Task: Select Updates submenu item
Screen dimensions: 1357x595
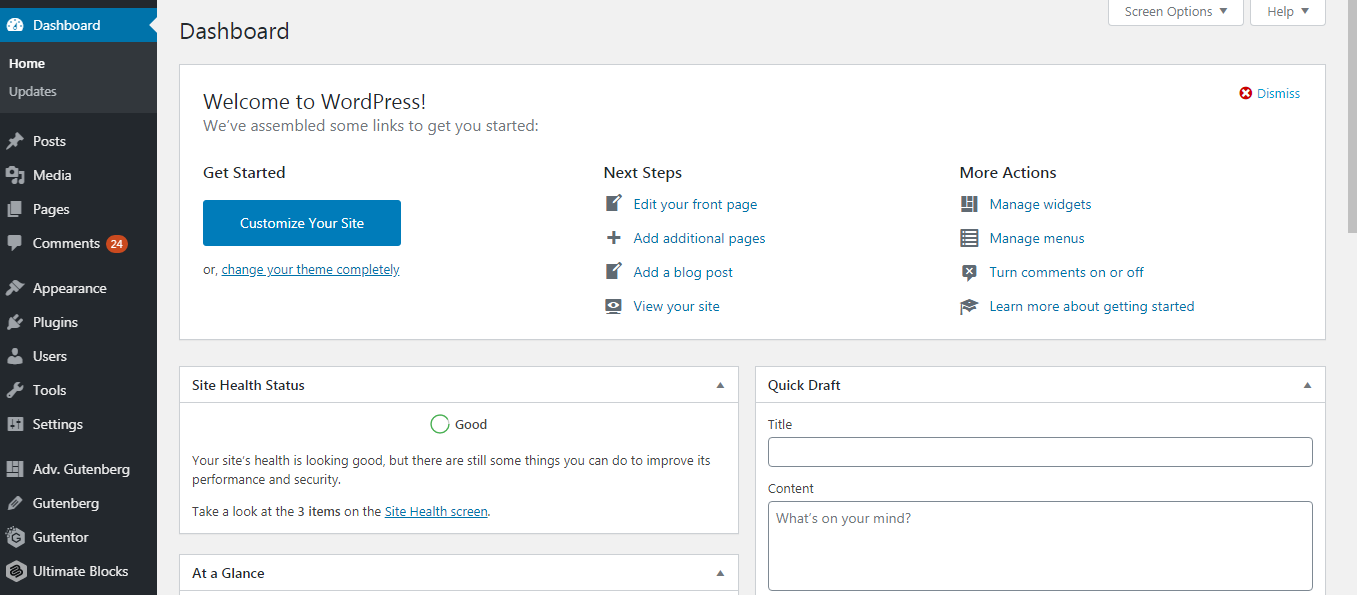Action: [33, 91]
